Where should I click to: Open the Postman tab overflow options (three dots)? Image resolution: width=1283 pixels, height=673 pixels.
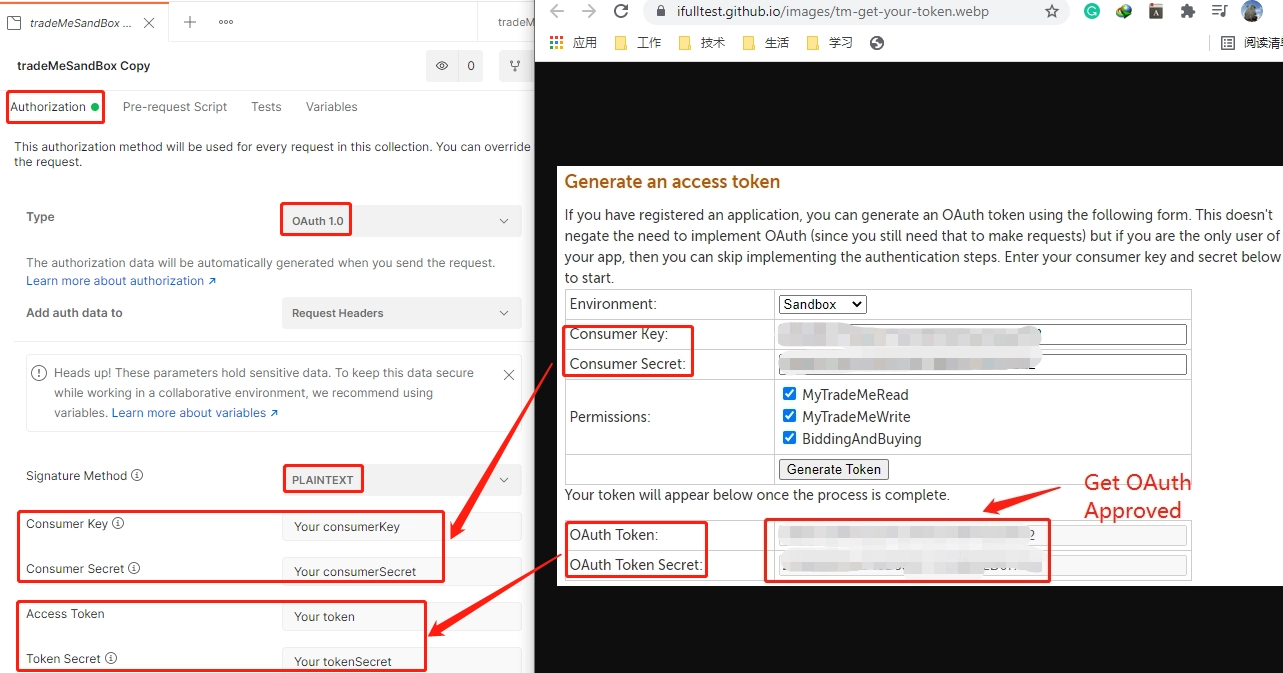point(226,22)
